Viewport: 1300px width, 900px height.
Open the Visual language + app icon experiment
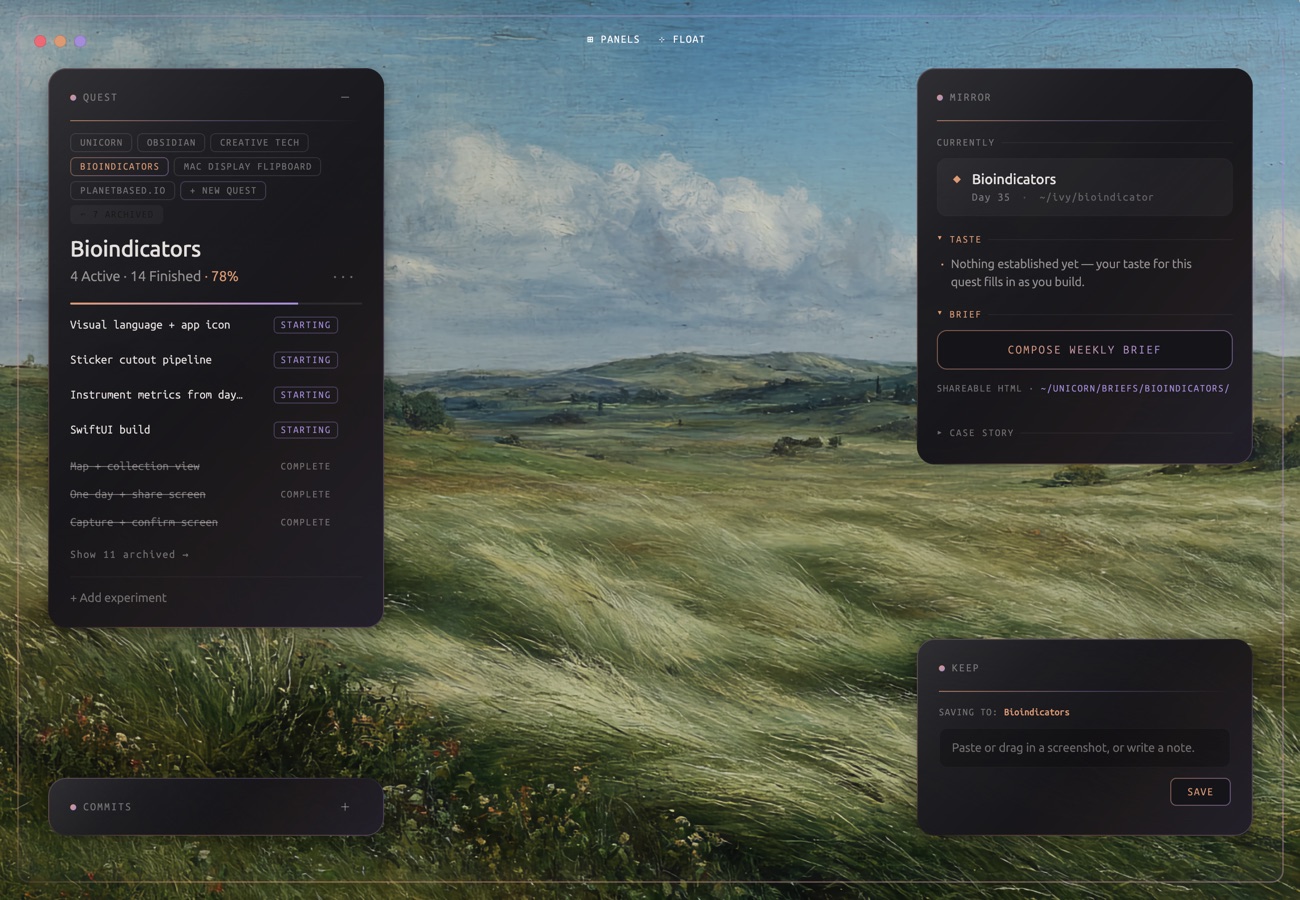pyautogui.click(x=150, y=325)
